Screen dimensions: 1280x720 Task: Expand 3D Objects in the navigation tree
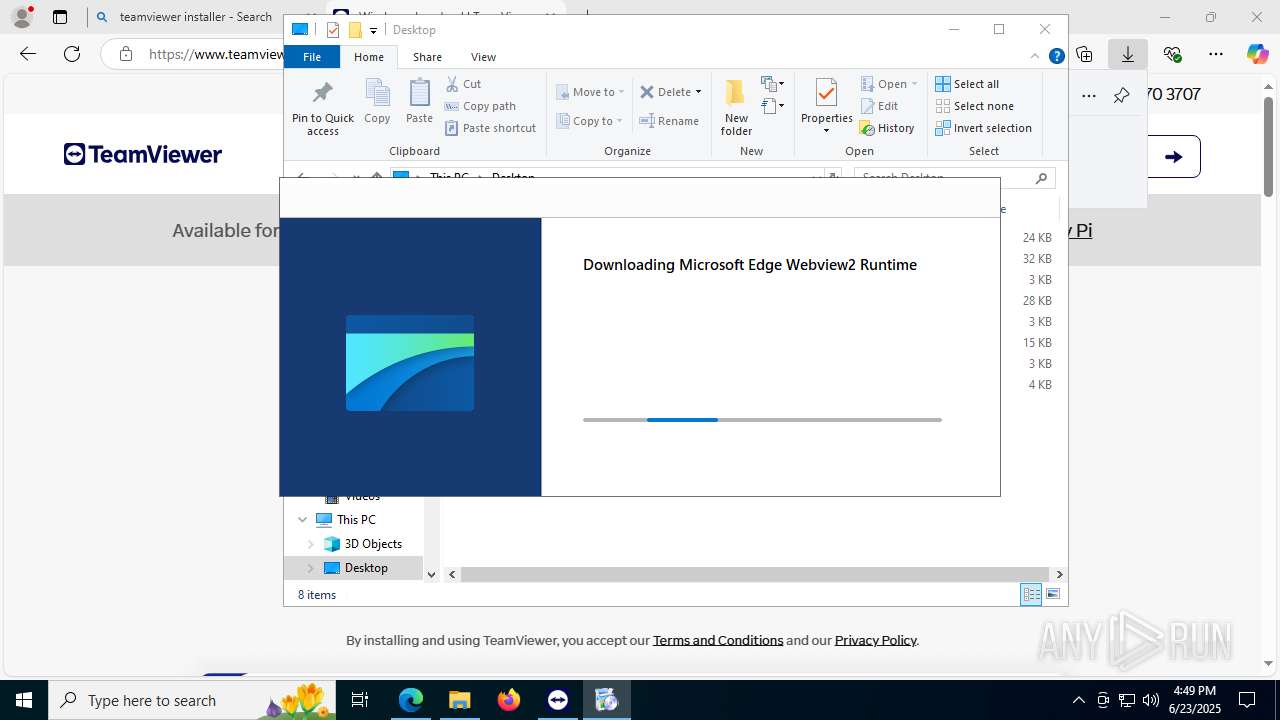coord(311,544)
